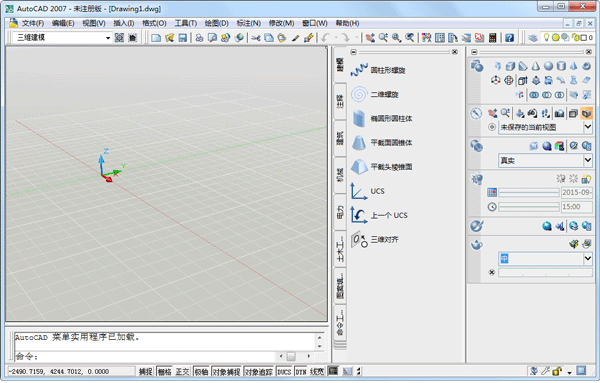Screen dimensions: 600x383
Task: Open the 未保存的当前视图 view dropdown
Action: pyautogui.click(x=588, y=127)
